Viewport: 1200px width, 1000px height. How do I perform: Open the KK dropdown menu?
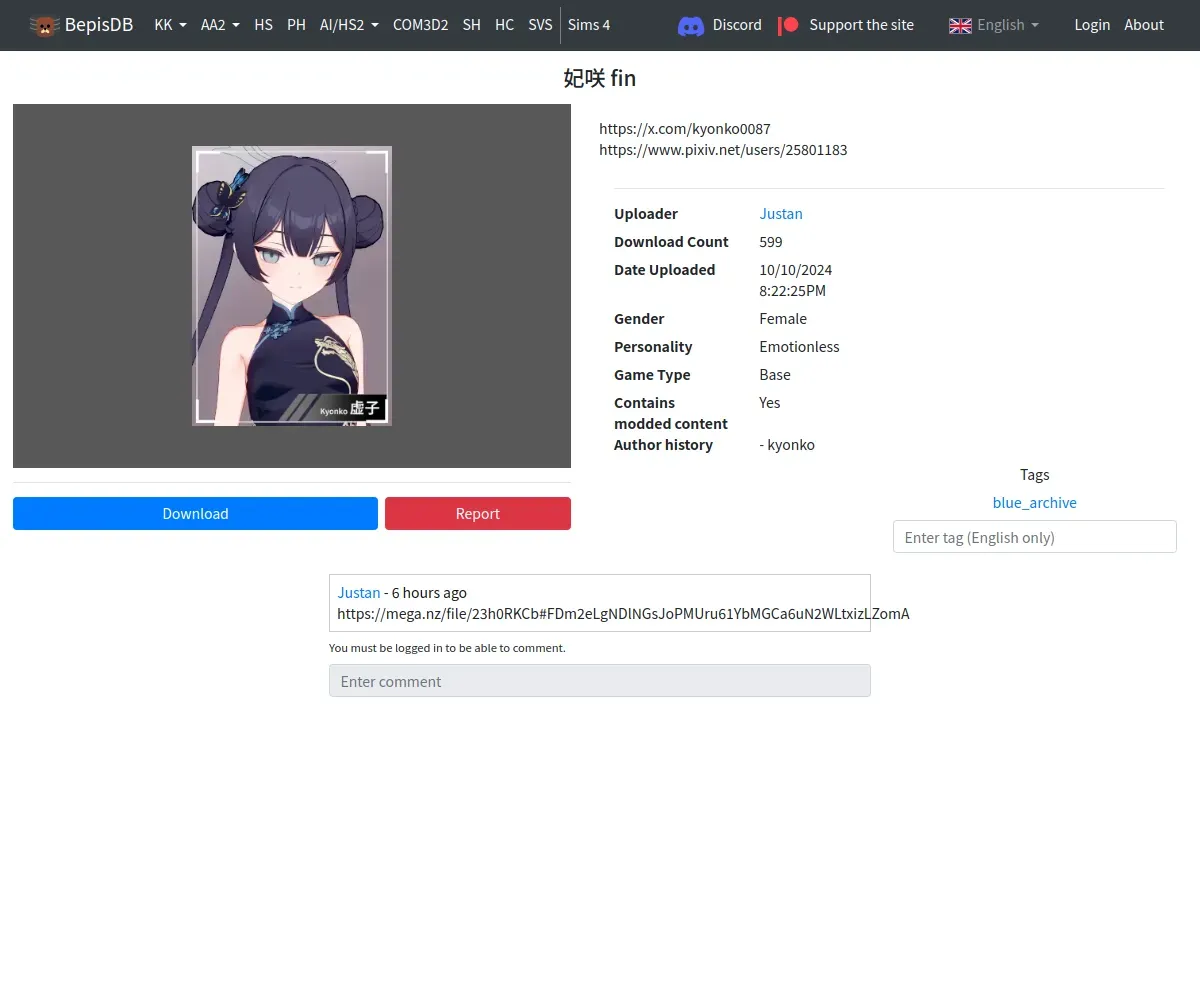(171, 25)
